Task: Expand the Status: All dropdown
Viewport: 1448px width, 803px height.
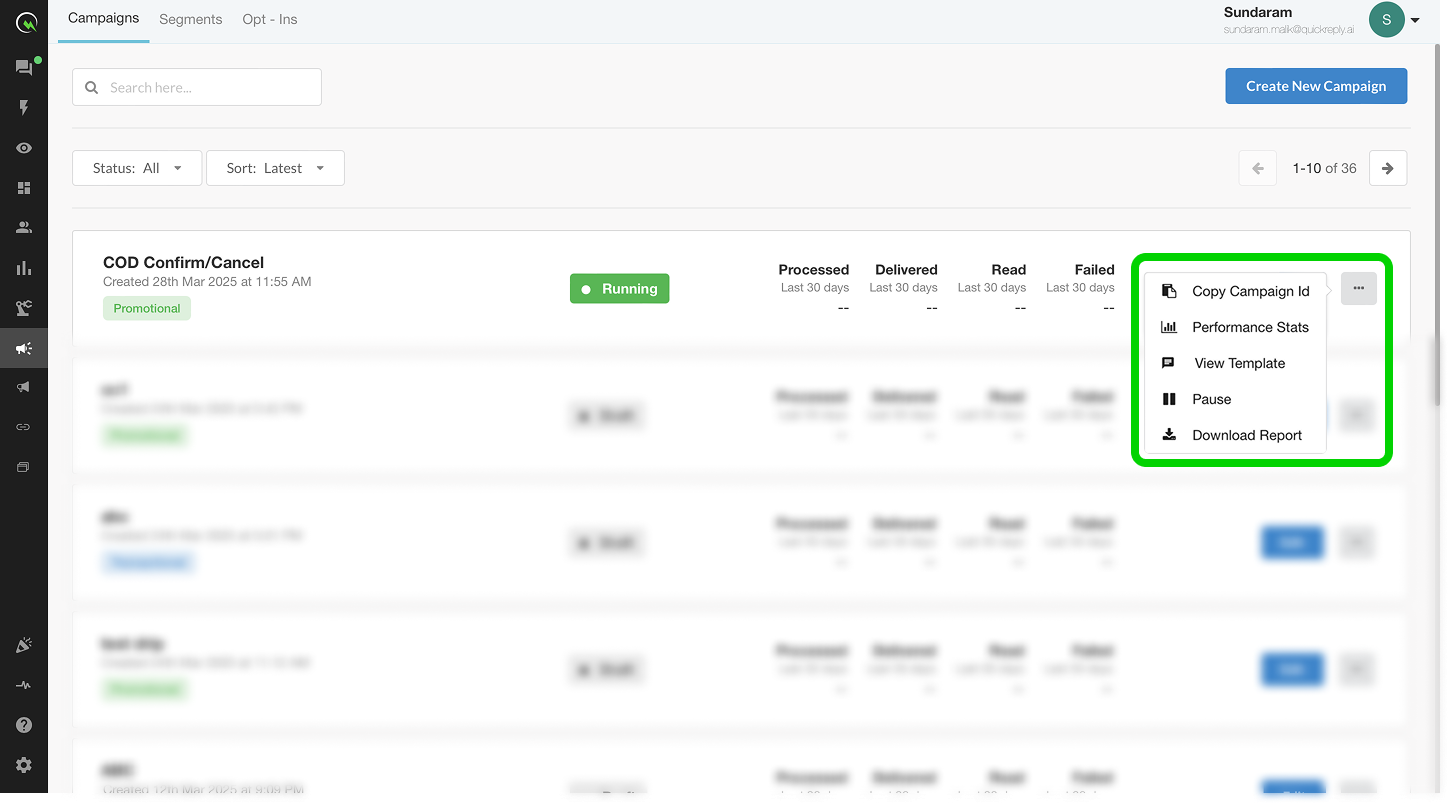Action: (137, 168)
